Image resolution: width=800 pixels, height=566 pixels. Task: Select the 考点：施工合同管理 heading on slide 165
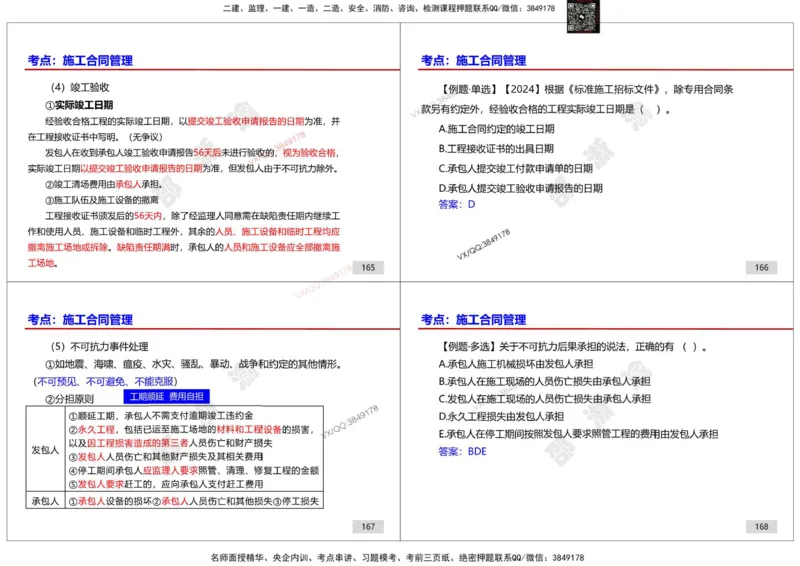[x=80, y=60]
